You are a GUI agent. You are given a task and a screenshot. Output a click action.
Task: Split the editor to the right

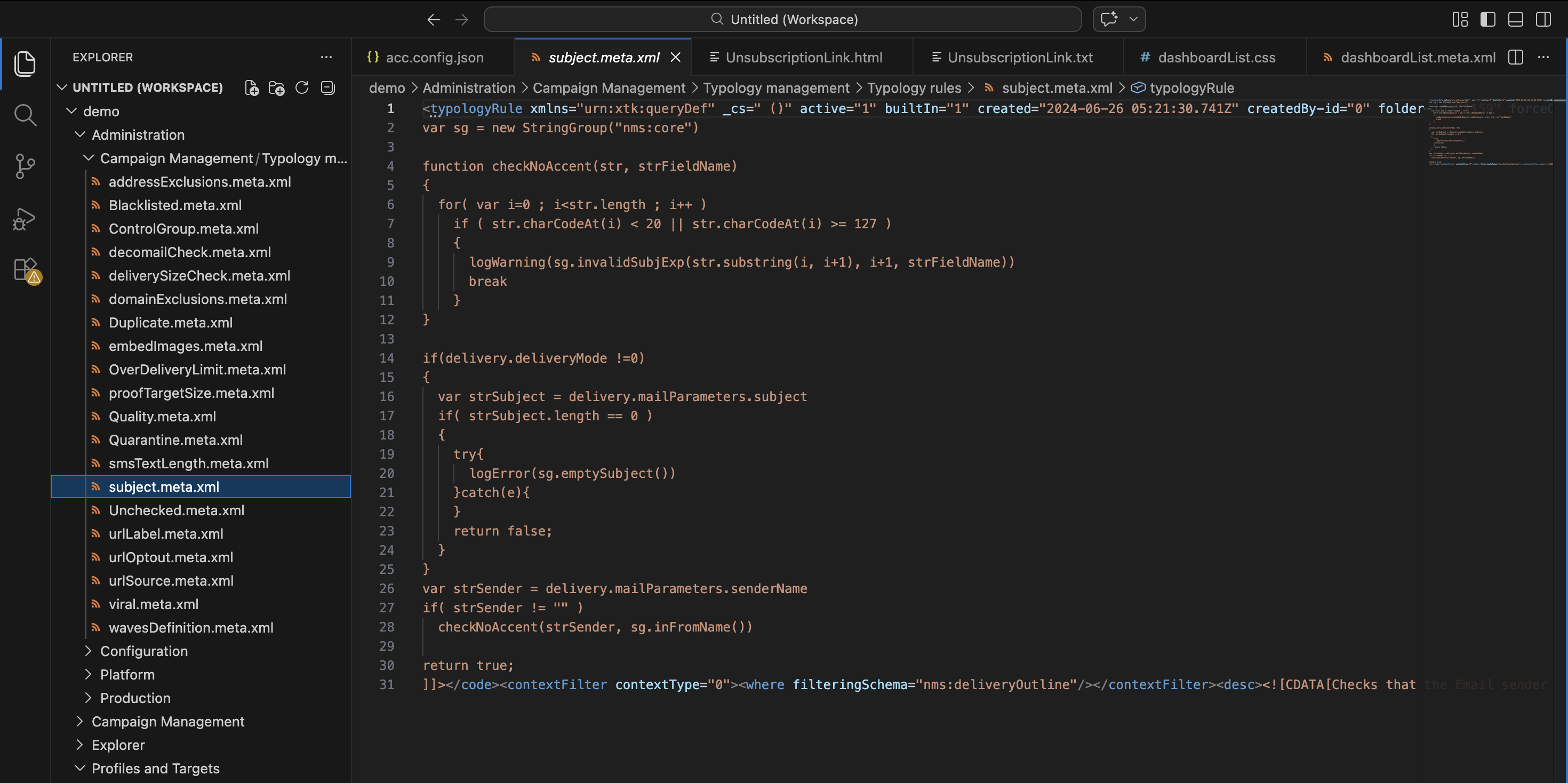[1516, 57]
